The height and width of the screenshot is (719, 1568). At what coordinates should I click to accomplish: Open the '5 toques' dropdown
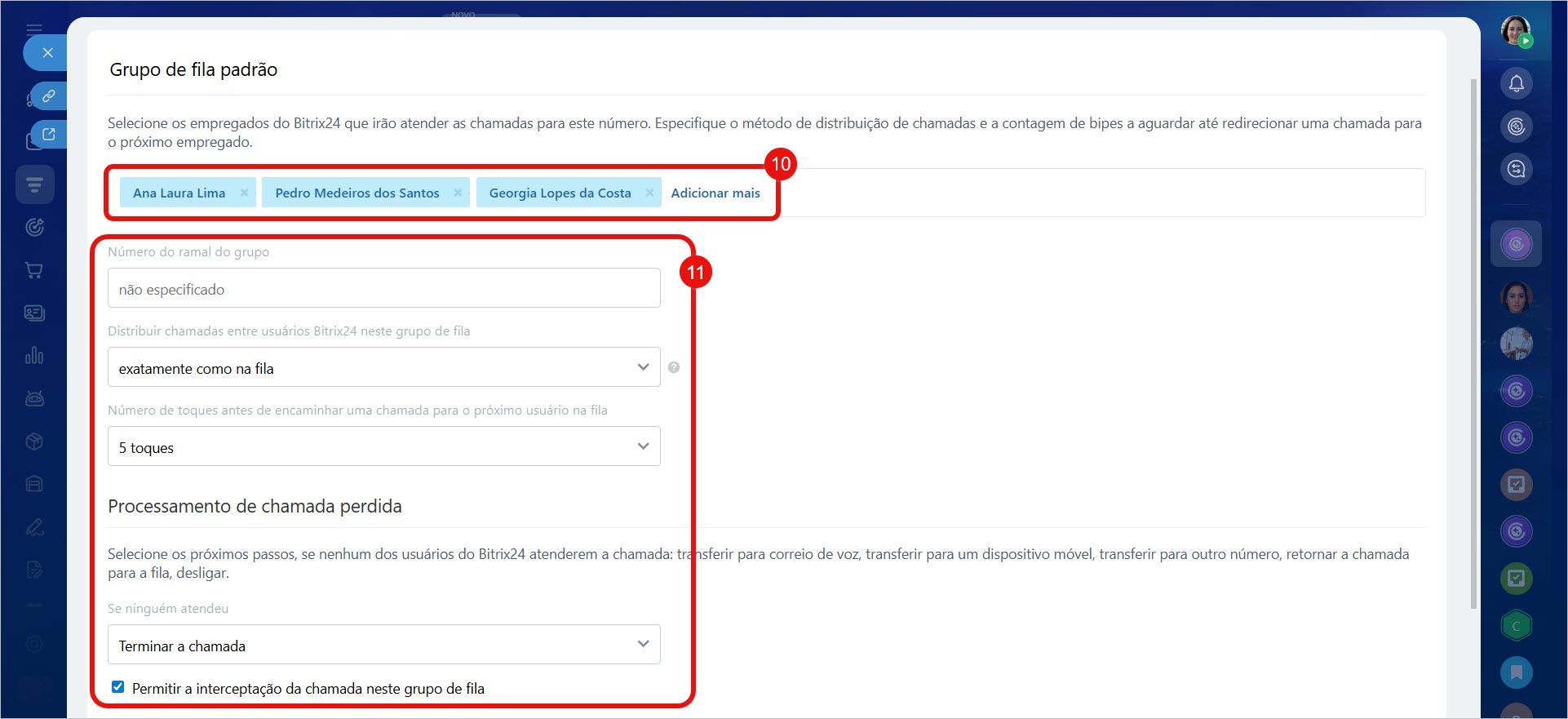click(383, 446)
